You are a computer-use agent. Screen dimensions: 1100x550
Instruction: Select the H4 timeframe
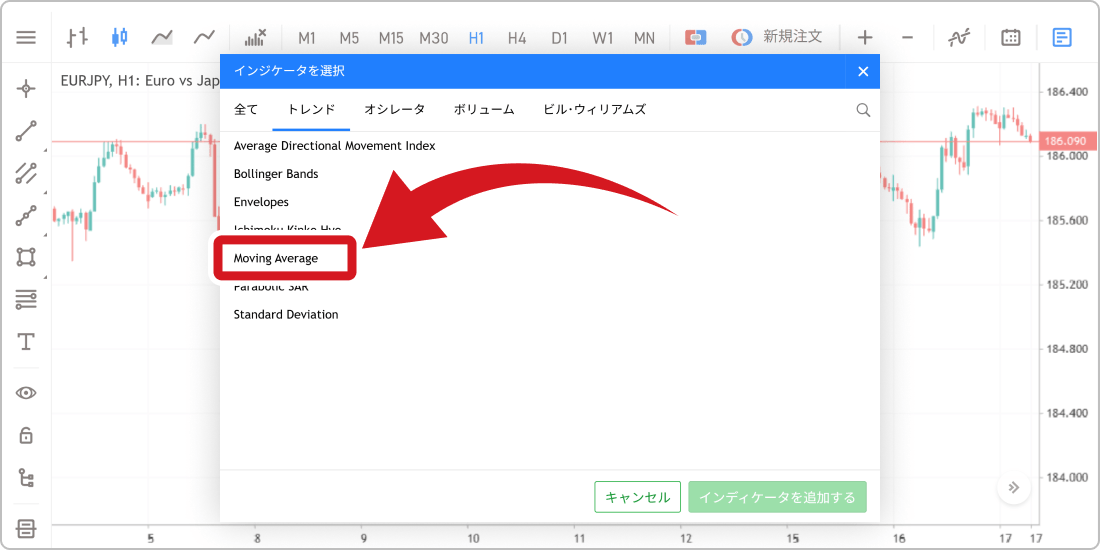(x=517, y=38)
